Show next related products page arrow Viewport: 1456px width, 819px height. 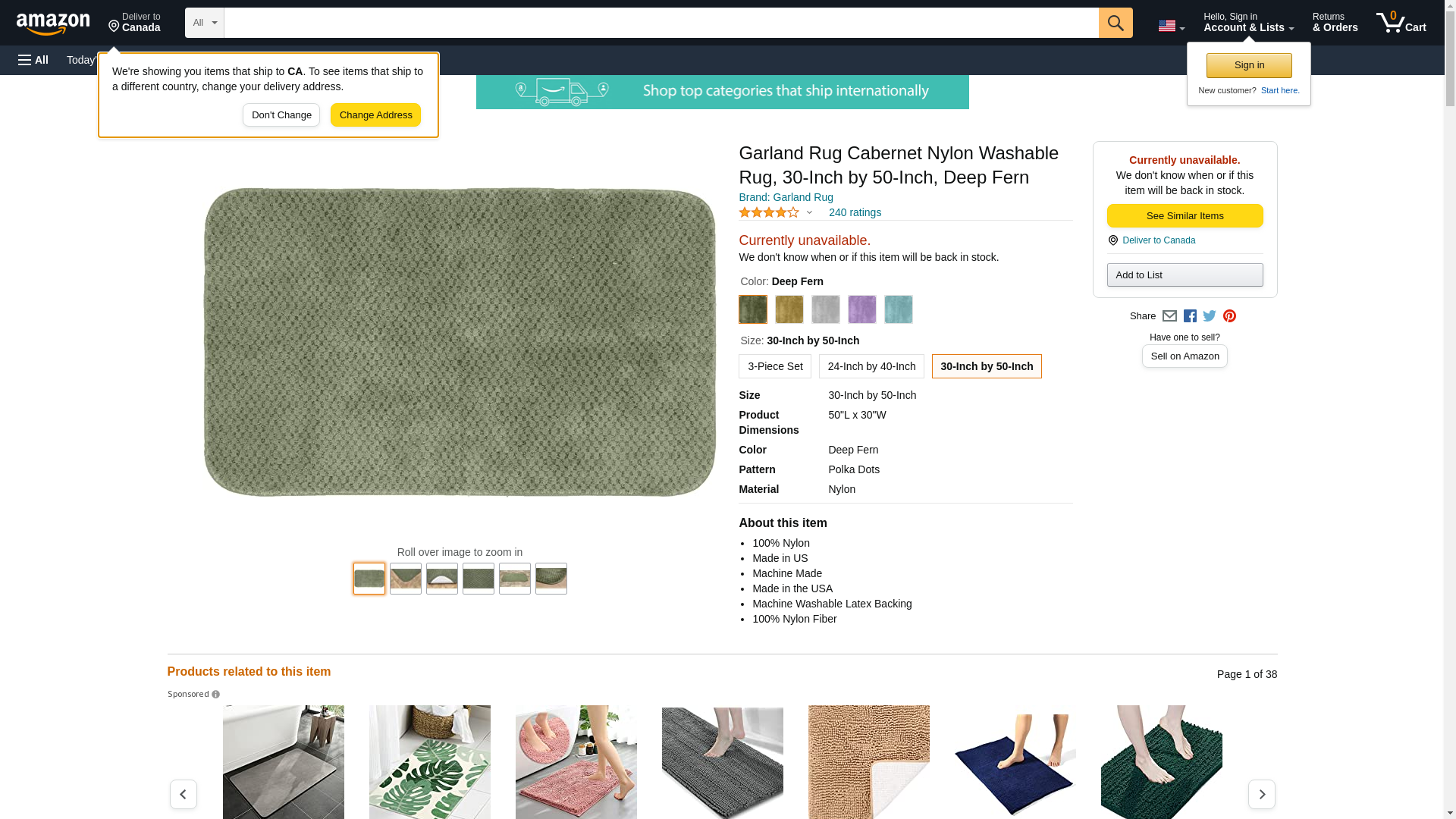[1261, 794]
